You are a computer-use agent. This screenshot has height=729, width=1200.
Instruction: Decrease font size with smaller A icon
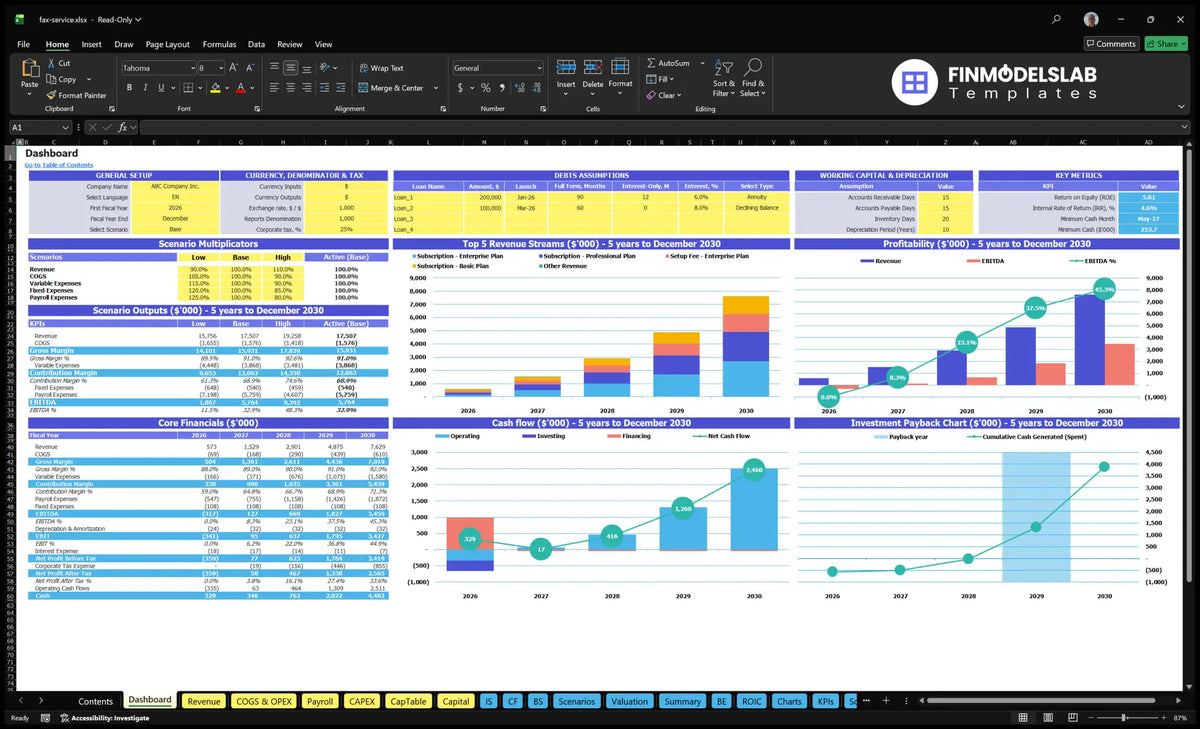tap(249, 68)
